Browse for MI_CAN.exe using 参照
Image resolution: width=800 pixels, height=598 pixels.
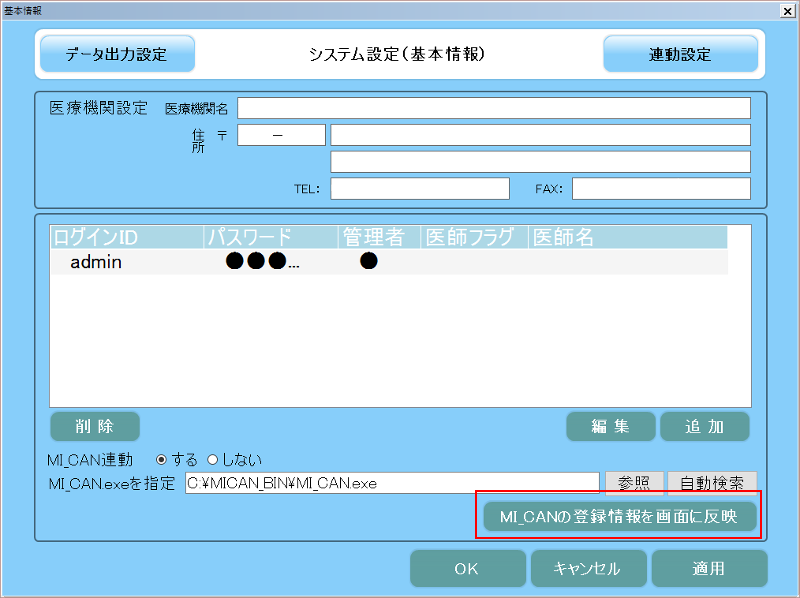coord(634,482)
